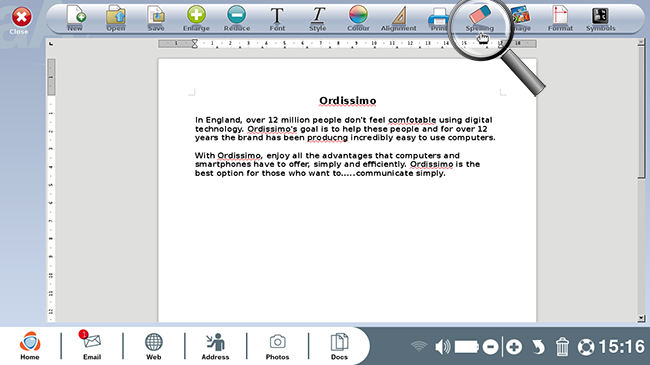Open the Photos app
The image size is (650, 365).
(x=277, y=346)
